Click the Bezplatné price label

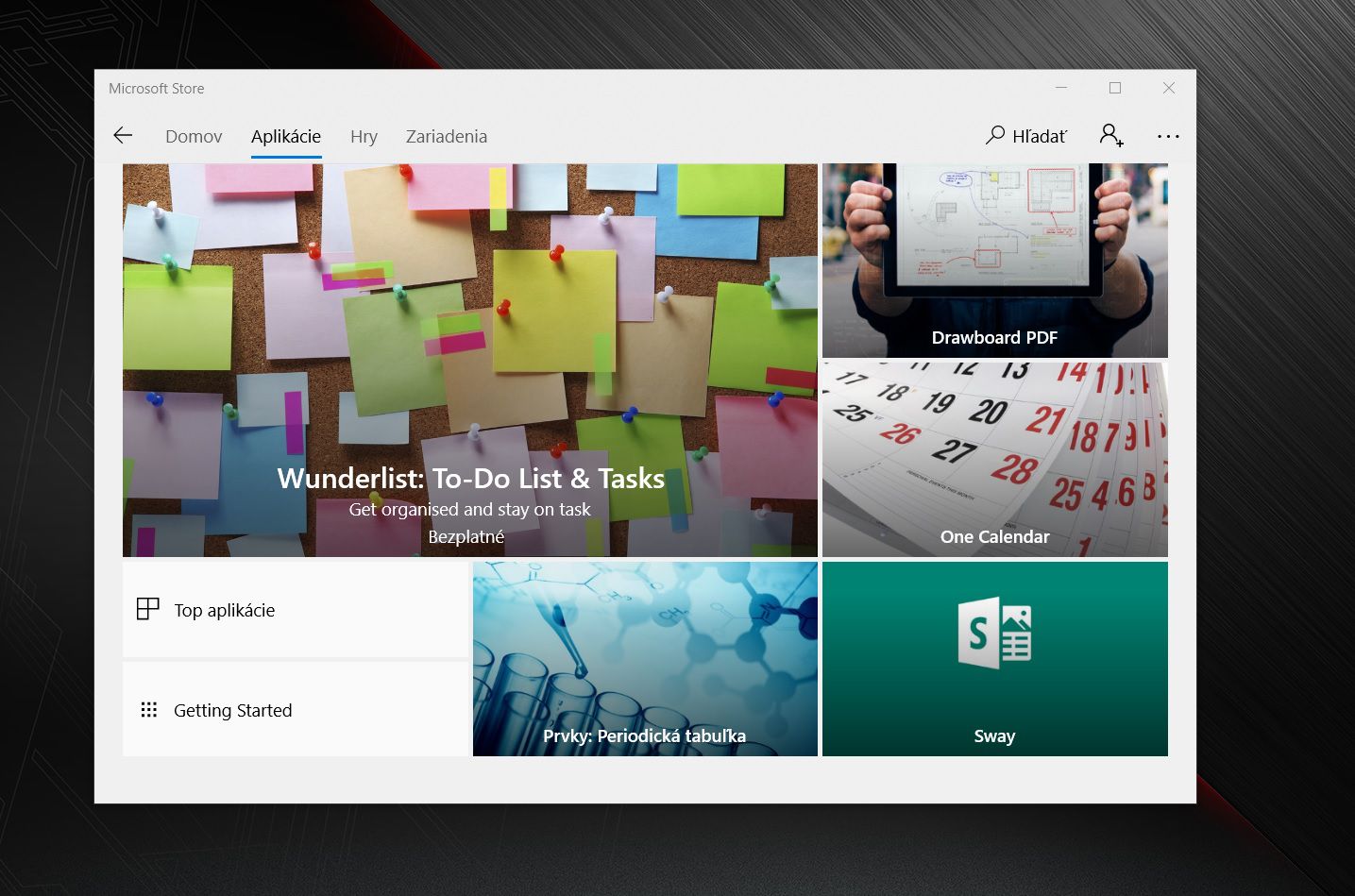click(466, 536)
